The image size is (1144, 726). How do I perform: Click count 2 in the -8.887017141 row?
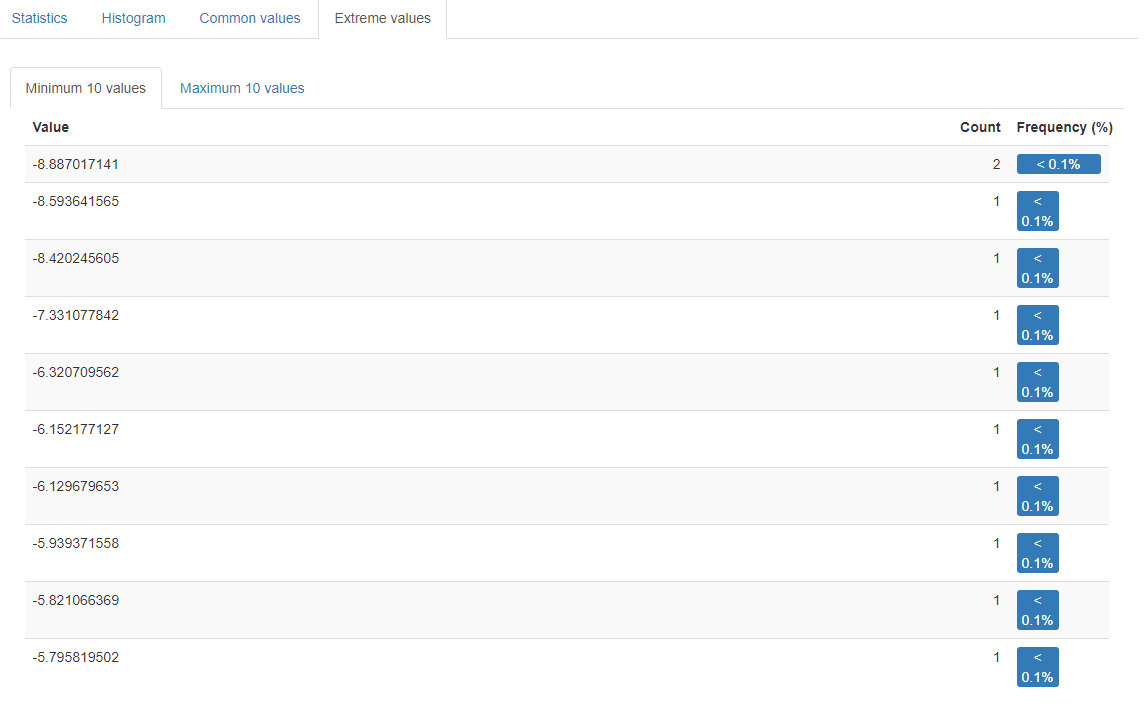point(997,164)
